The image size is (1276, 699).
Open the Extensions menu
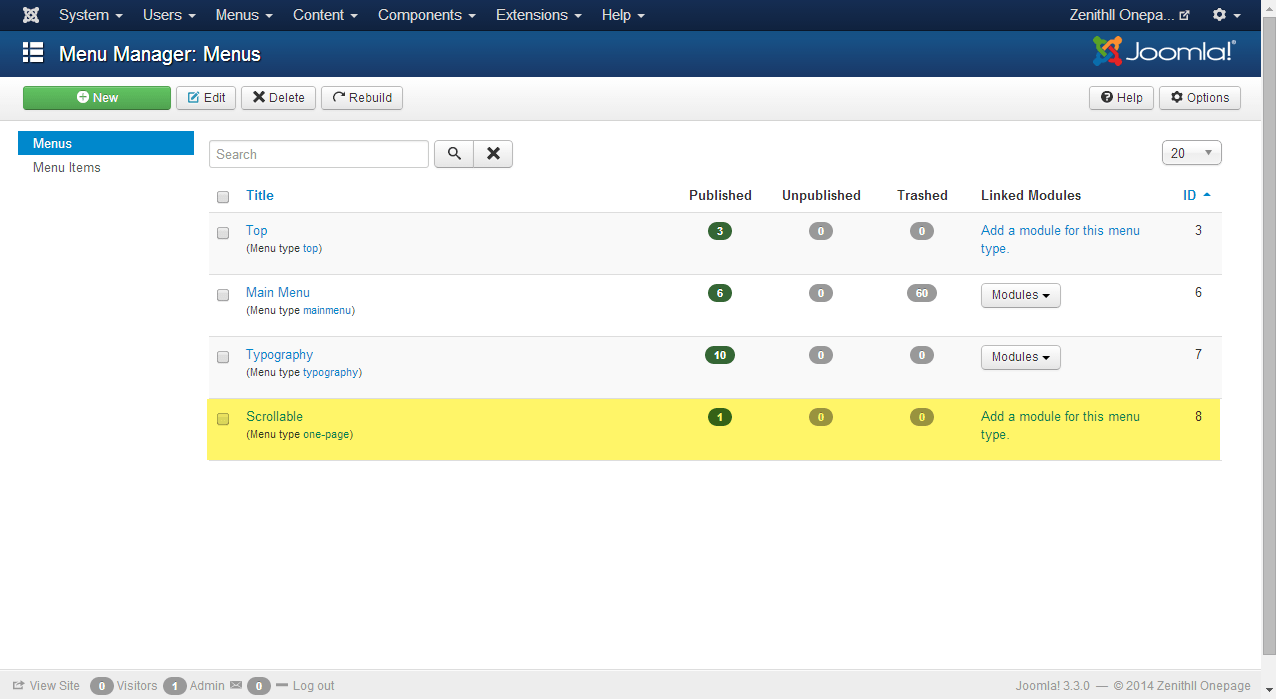pos(539,15)
